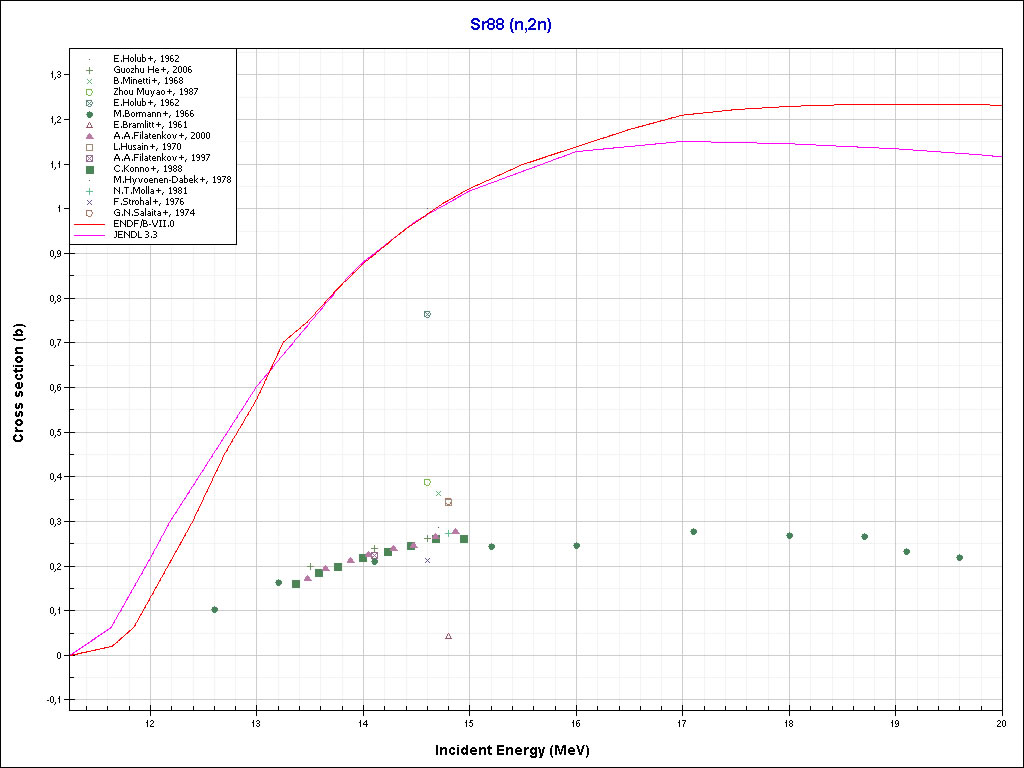Click the 'Cross section (b)' vertical axis label
The height and width of the screenshot is (768, 1024).
point(18,387)
